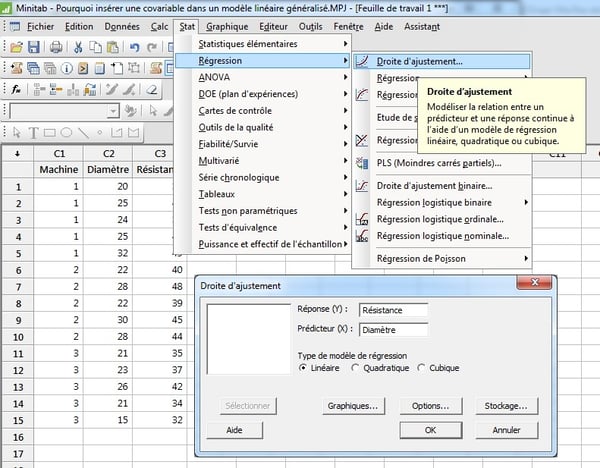
Task: Select Droite d'ajustement binaire menu entry
Action: point(435,185)
